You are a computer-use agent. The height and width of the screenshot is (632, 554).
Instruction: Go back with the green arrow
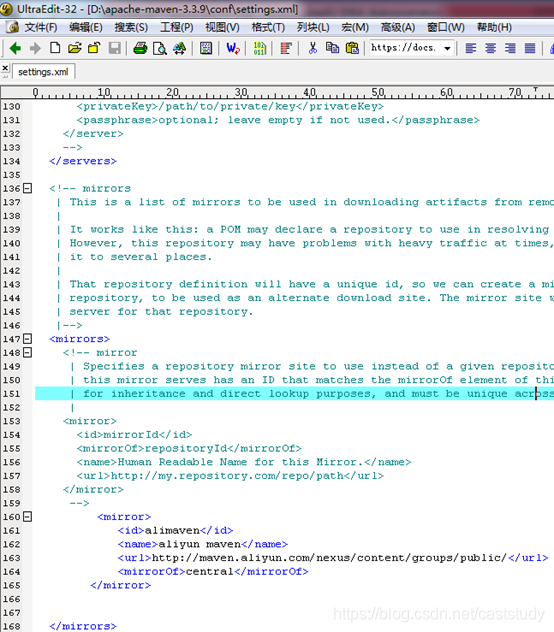pyautogui.click(x=15, y=49)
